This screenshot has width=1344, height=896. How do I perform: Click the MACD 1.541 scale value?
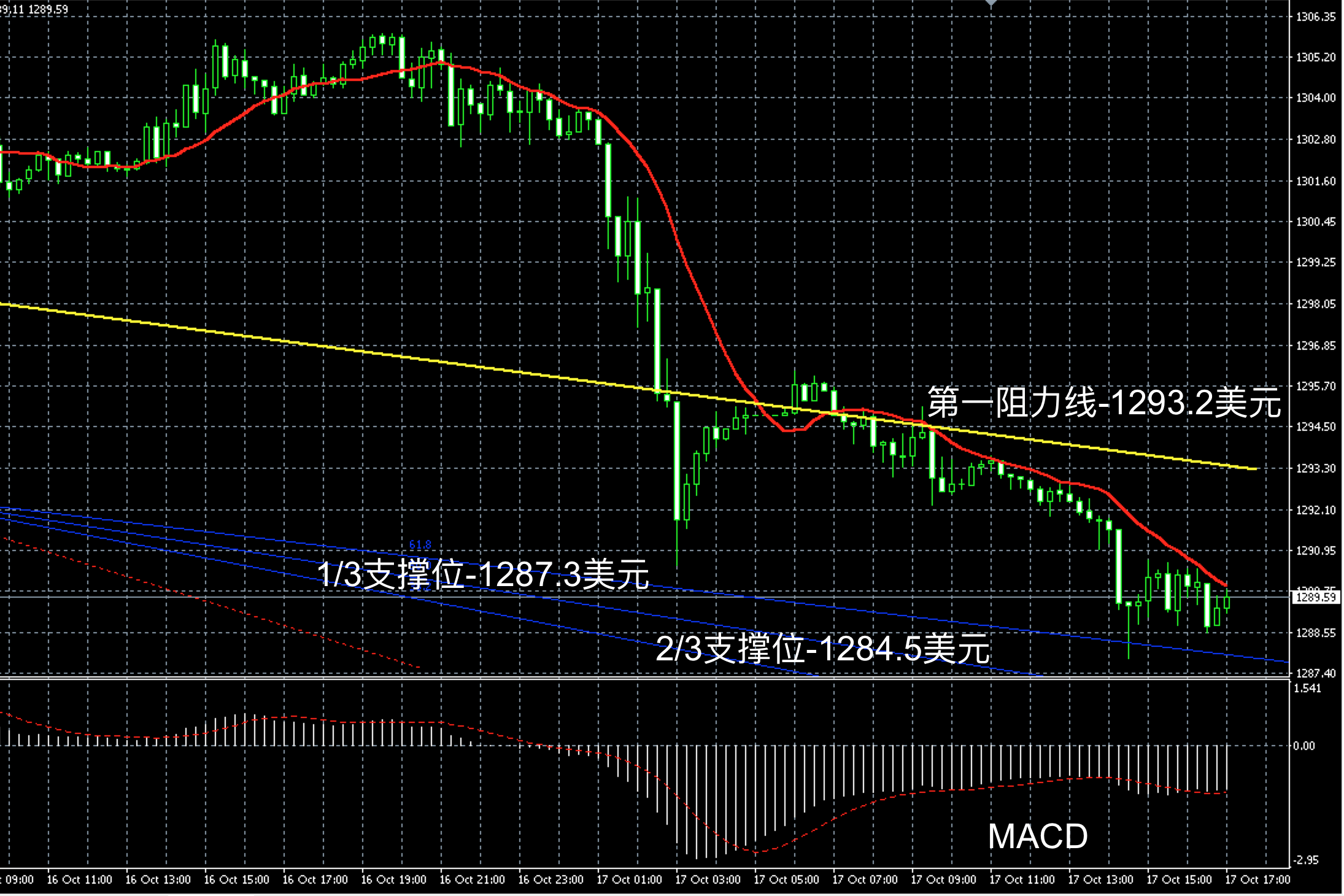[x=1307, y=688]
